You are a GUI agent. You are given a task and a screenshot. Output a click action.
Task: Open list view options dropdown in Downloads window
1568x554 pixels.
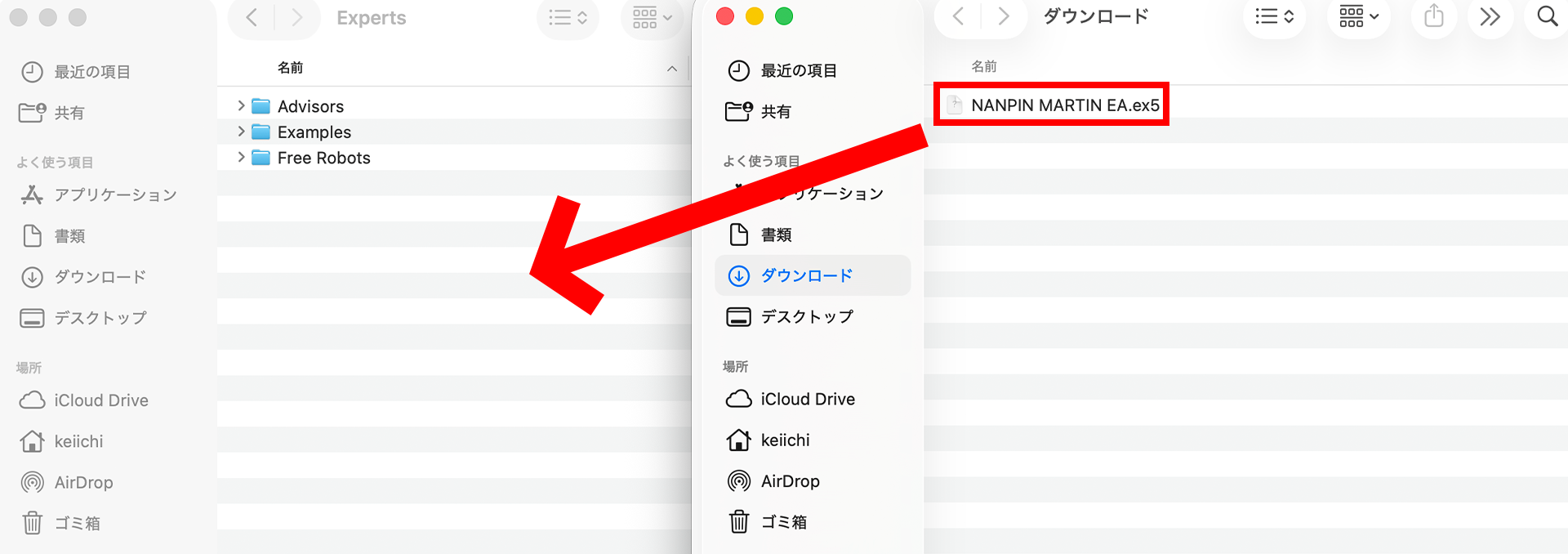1274,16
